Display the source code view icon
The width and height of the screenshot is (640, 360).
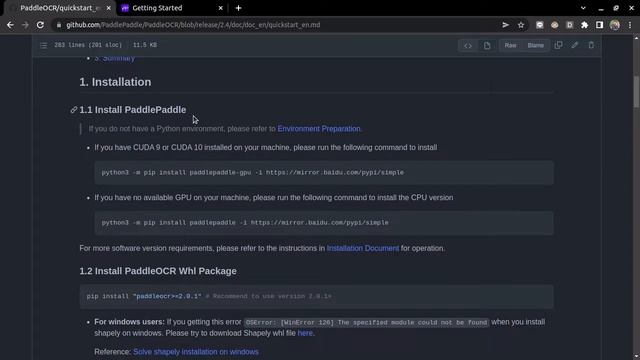(468, 45)
